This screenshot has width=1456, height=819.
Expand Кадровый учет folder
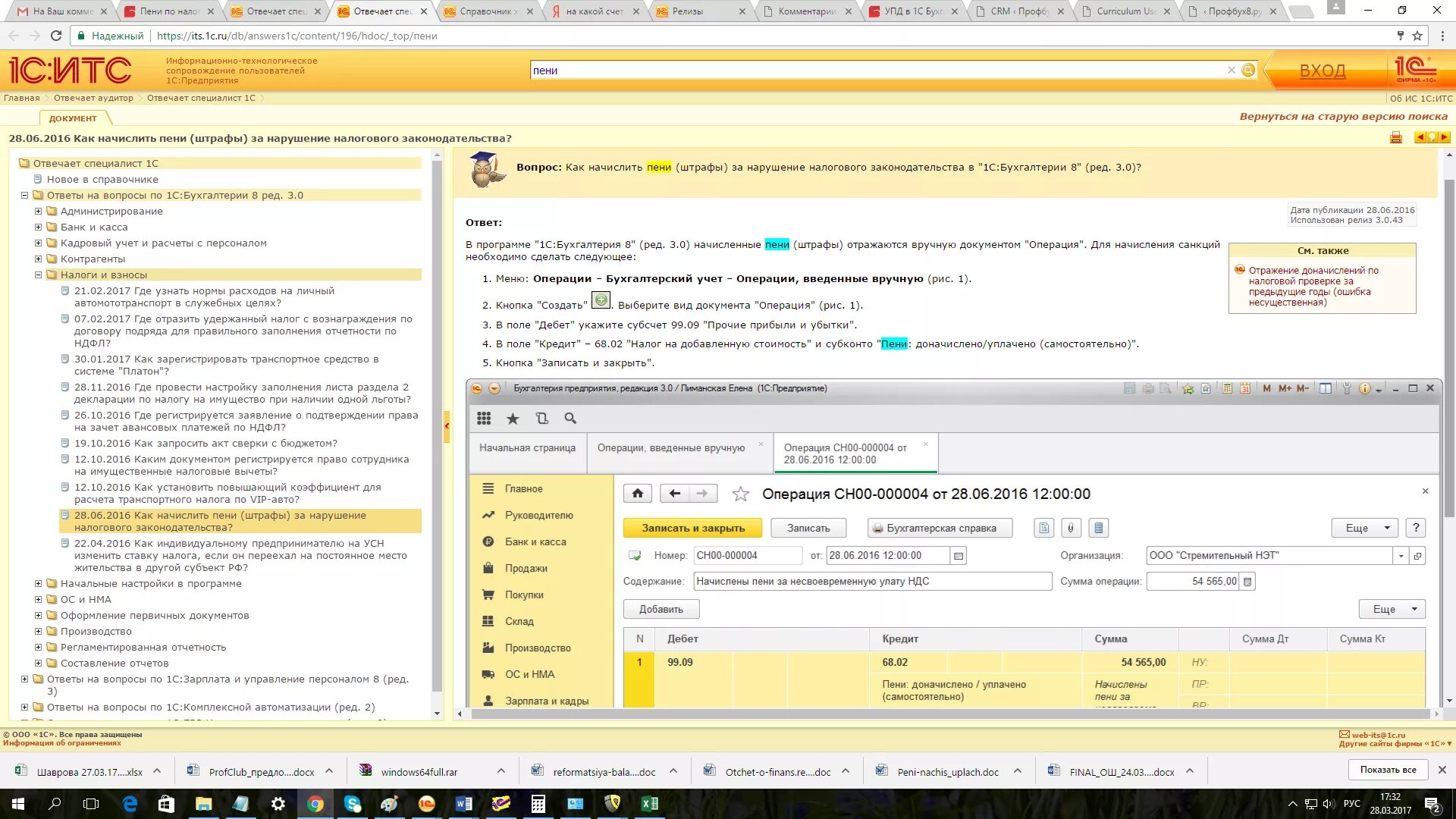38,243
